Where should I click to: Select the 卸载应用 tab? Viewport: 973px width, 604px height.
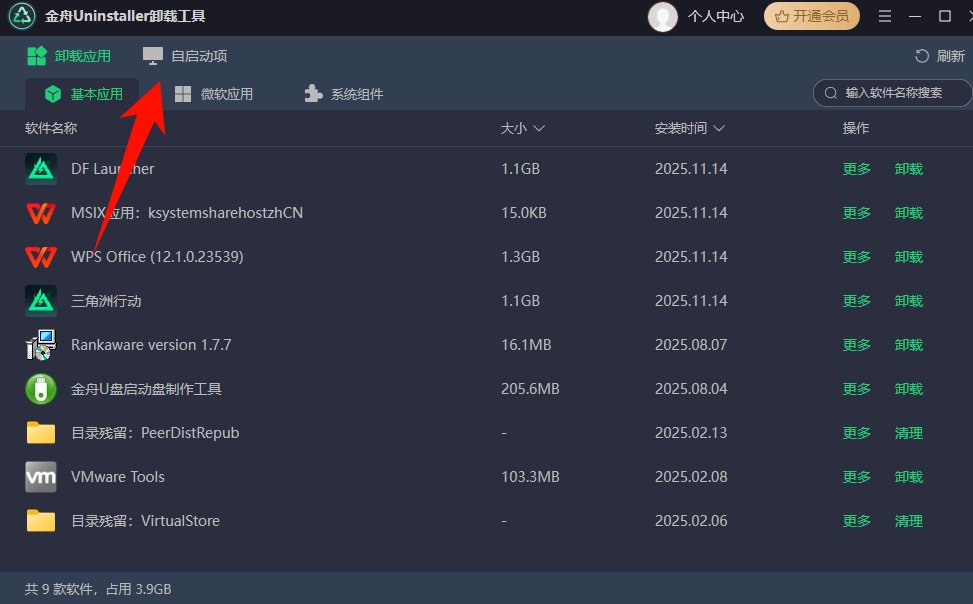click(69, 56)
